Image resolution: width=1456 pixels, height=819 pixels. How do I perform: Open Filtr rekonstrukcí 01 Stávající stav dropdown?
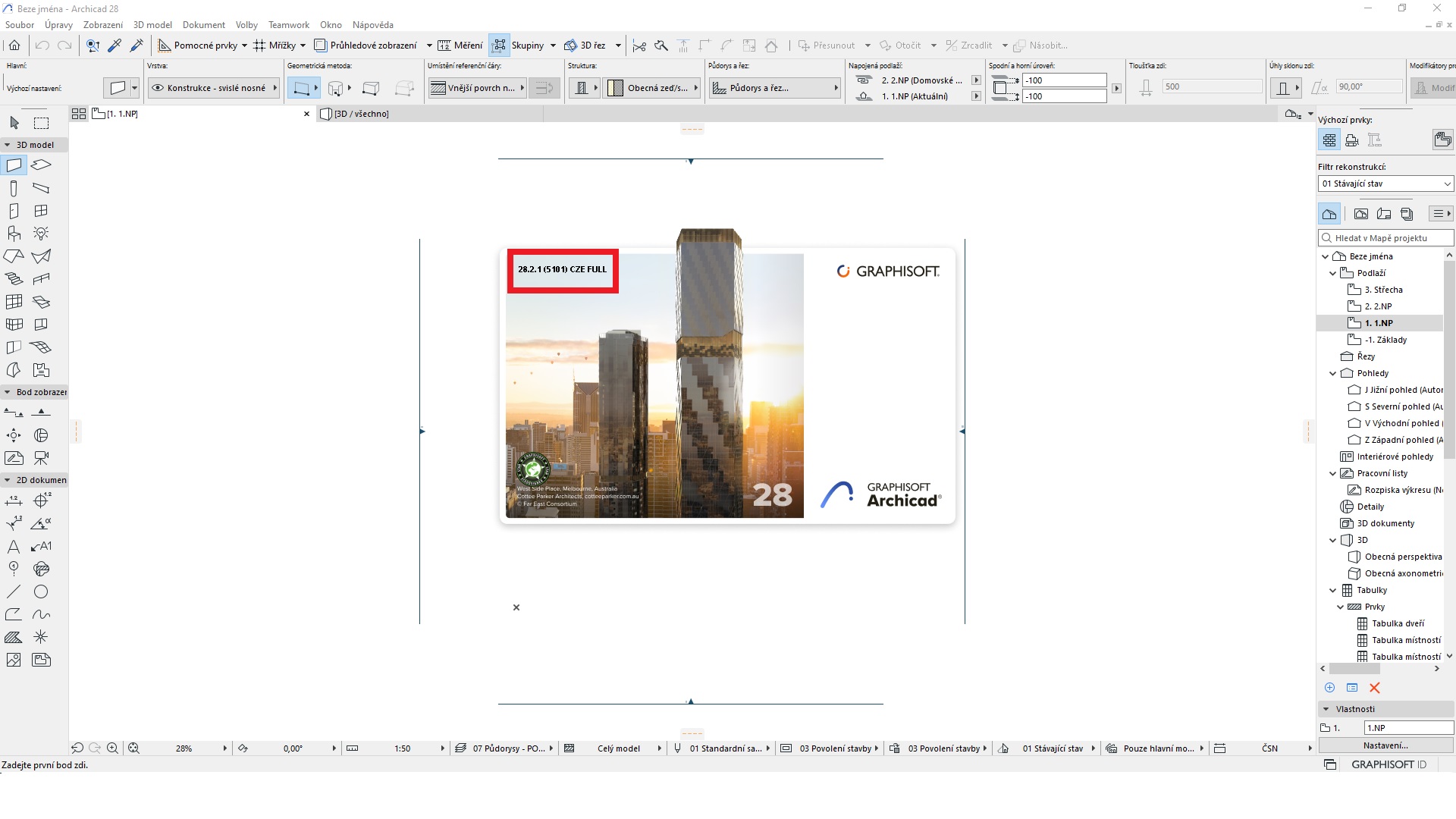tap(1385, 184)
